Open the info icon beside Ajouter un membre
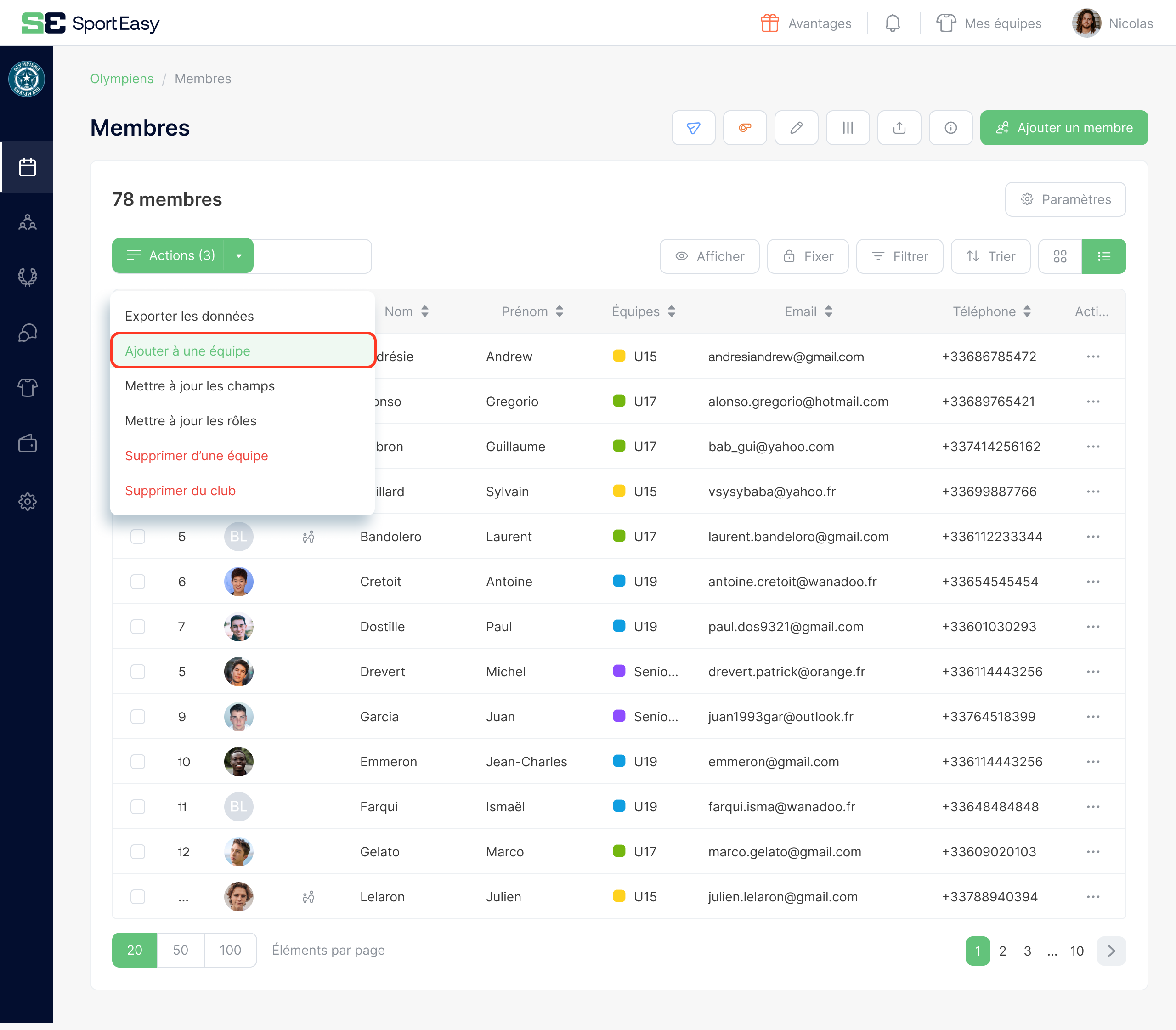Image resolution: width=1176 pixels, height=1030 pixels. pos(950,128)
